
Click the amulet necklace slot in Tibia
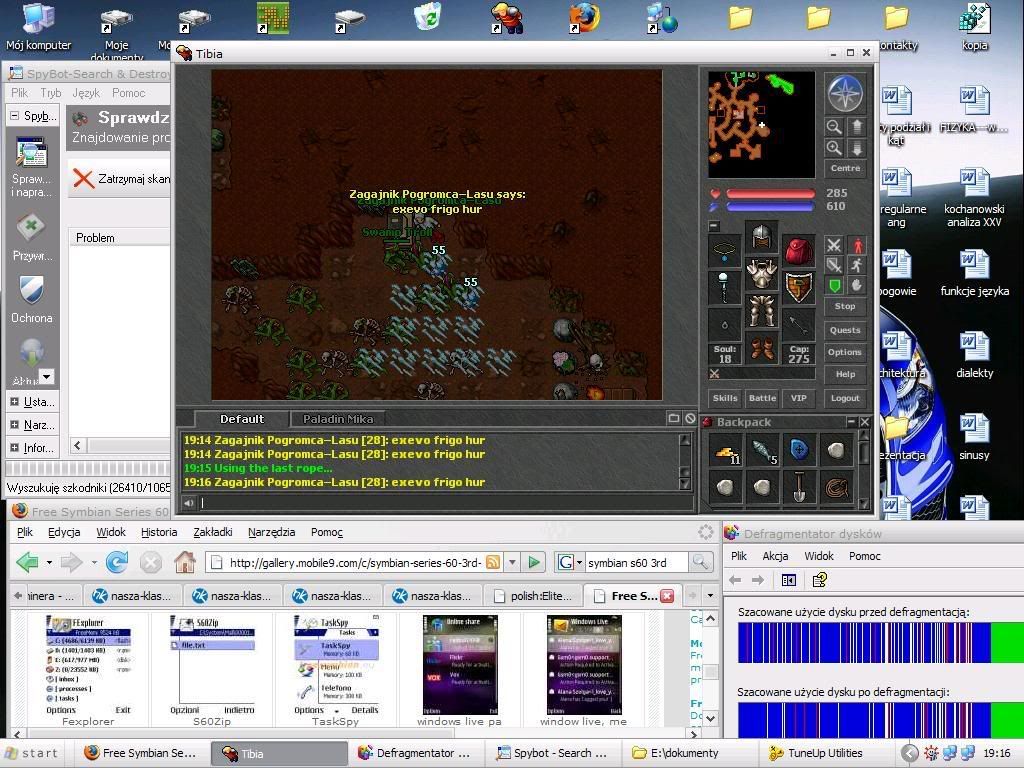click(724, 250)
